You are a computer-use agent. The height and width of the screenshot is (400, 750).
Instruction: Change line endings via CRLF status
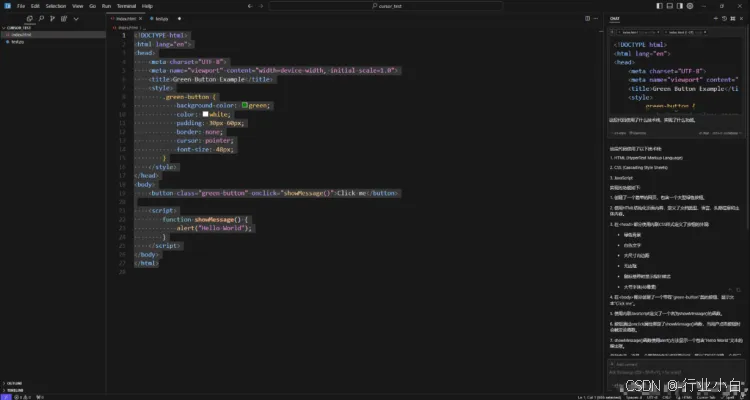coord(666,397)
